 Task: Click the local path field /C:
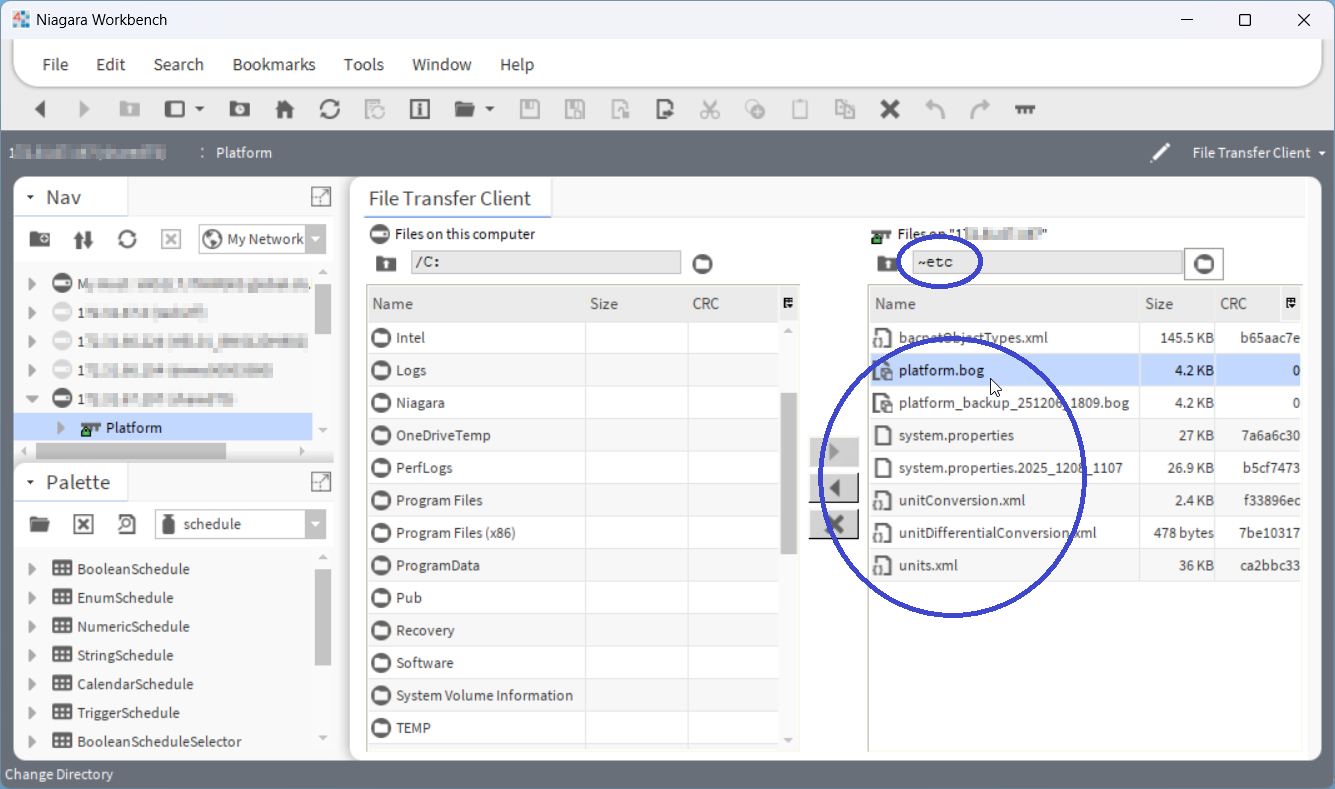coord(545,263)
